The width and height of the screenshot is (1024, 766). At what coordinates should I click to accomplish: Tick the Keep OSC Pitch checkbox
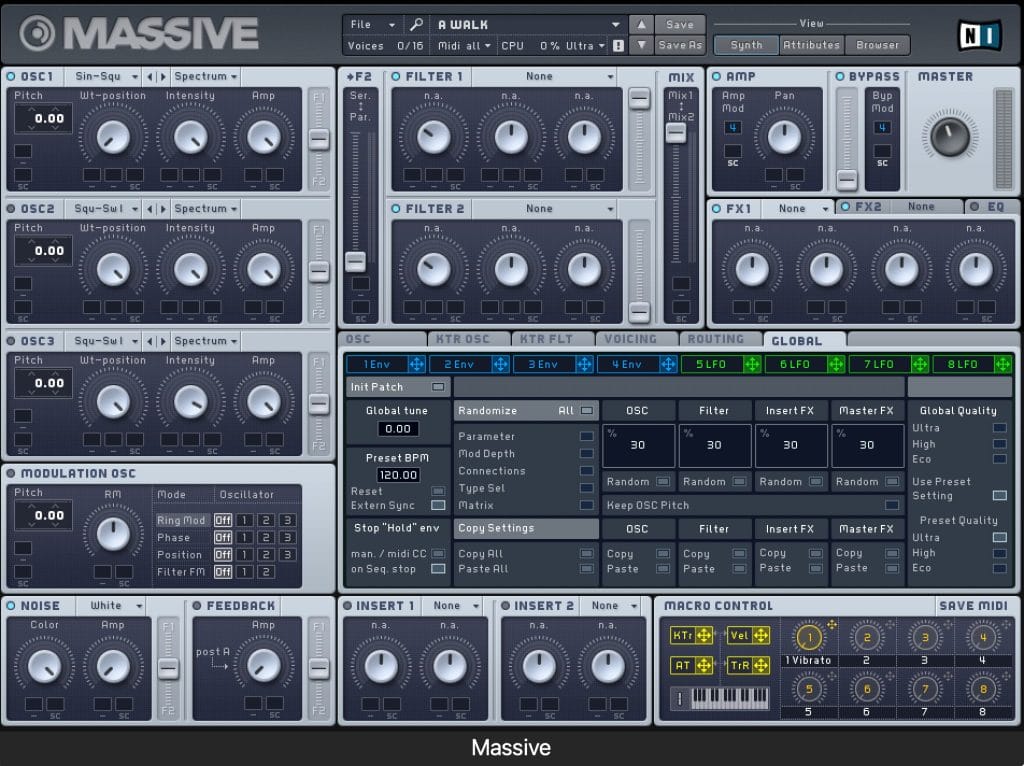pyautogui.click(x=891, y=505)
